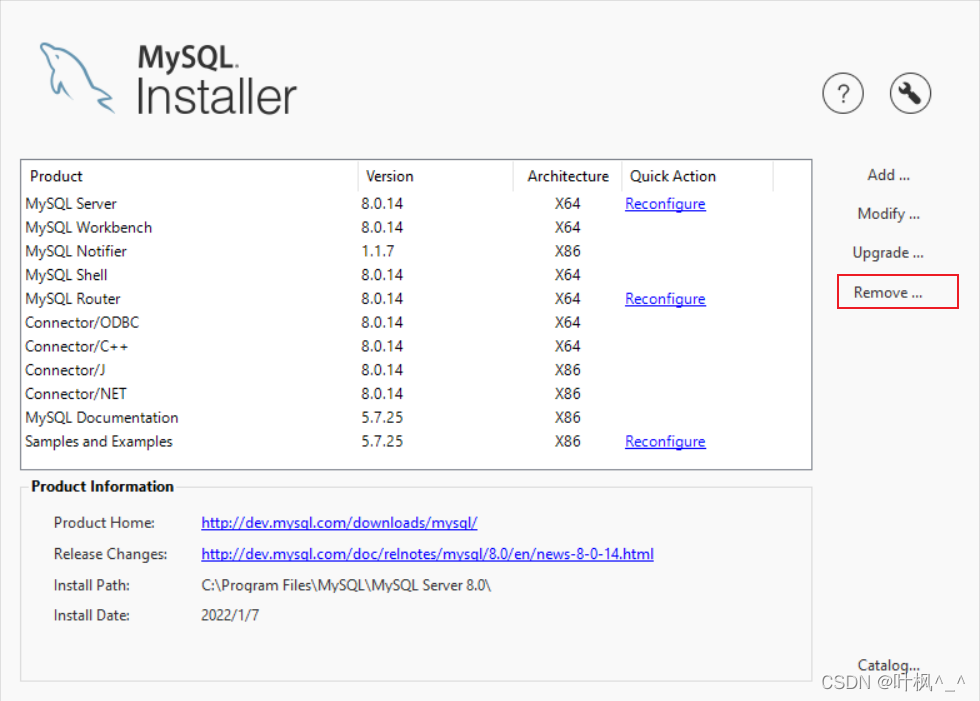Click the Upgrade ... button
Screen dimensions: 980x701
tap(888, 253)
